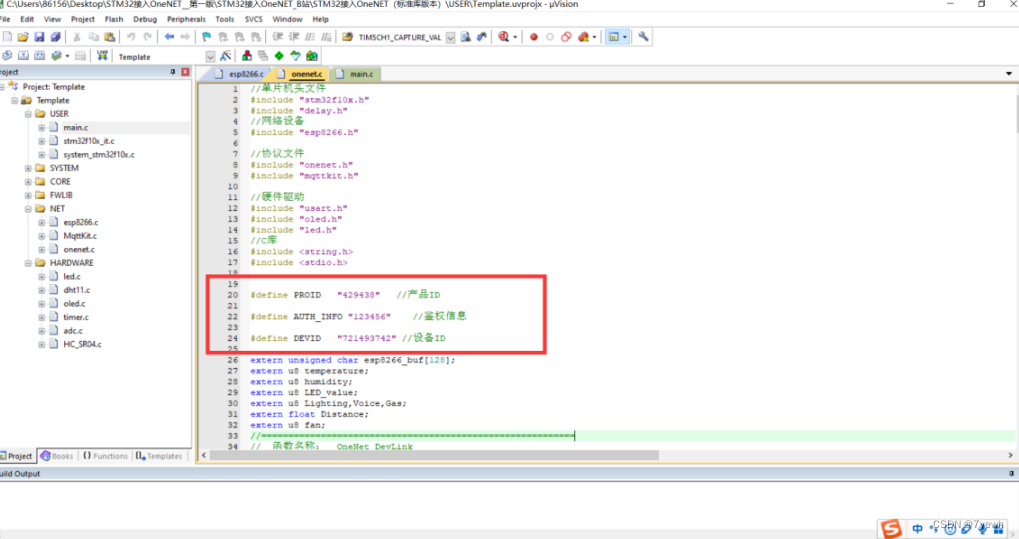Expand the CORE folder
The height and width of the screenshot is (539, 1019).
coord(28,182)
